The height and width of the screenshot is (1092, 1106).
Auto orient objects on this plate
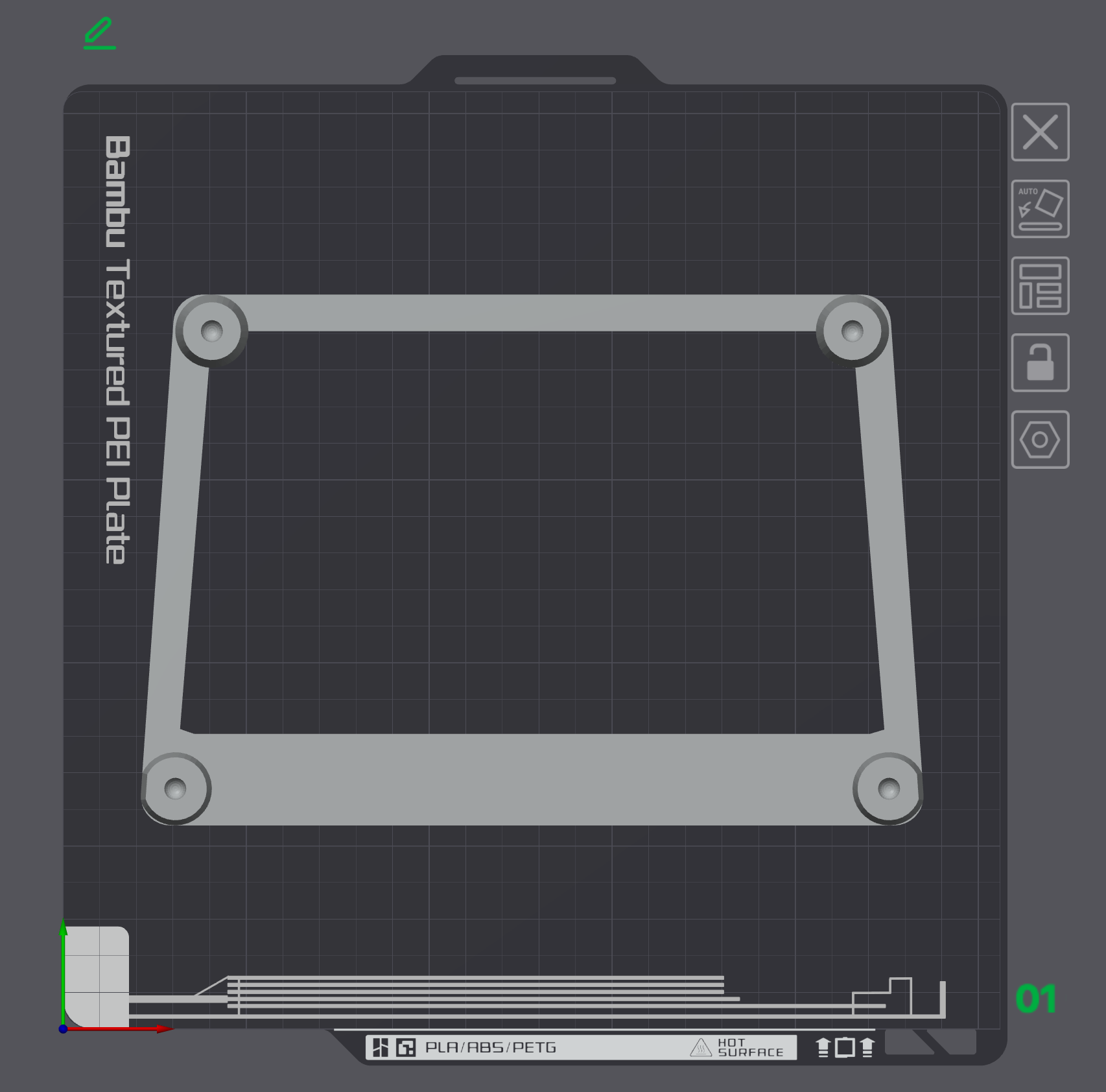coord(1040,209)
